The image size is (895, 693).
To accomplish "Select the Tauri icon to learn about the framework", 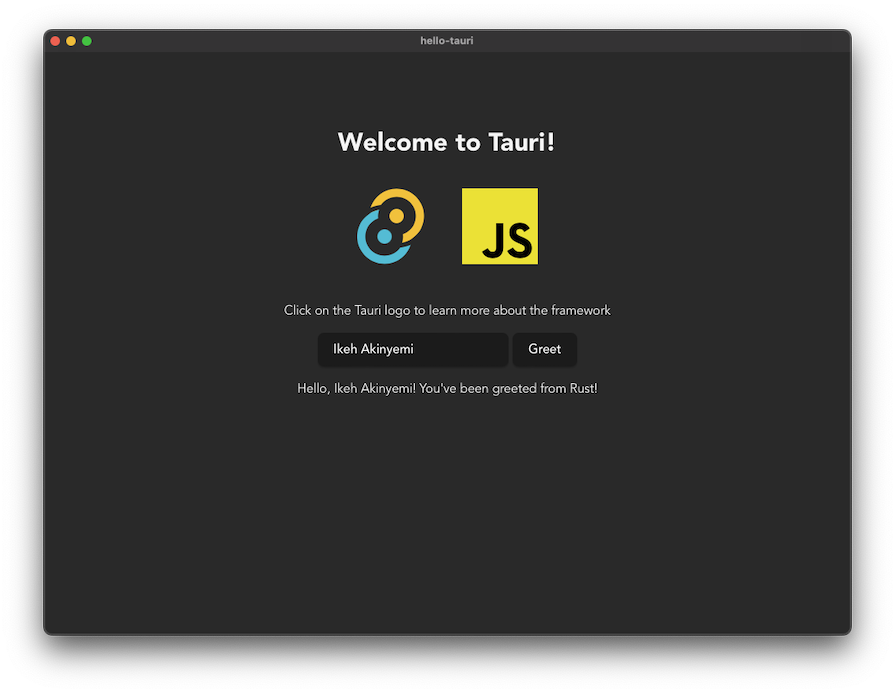I will 390,226.
